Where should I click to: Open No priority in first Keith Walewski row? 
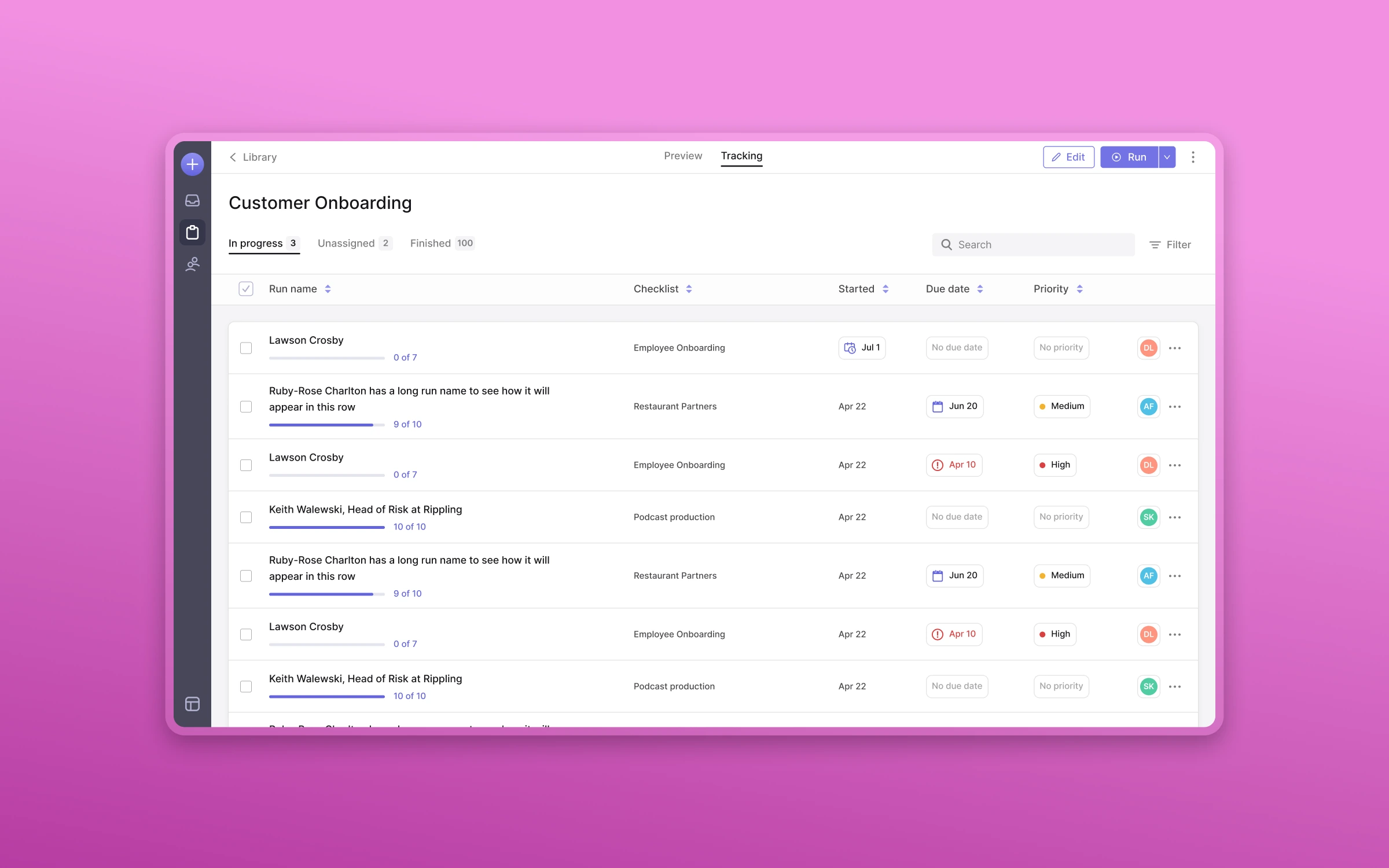[1061, 517]
